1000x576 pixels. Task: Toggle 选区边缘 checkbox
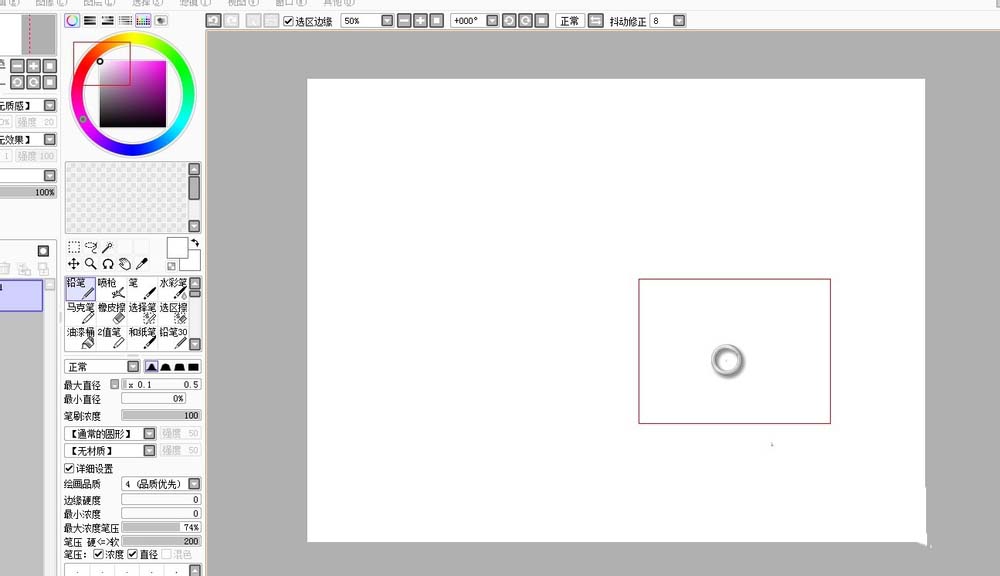tap(288, 21)
